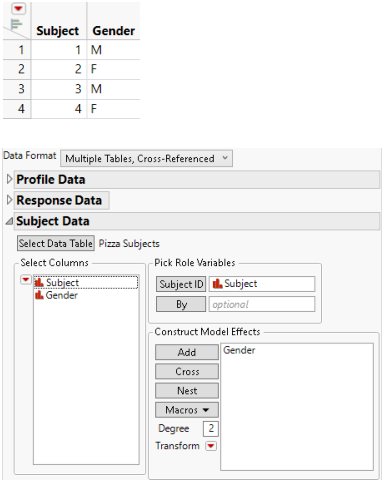Image resolution: width=384 pixels, height=482 pixels.
Task: Click the Cross effect button
Action: point(187,371)
